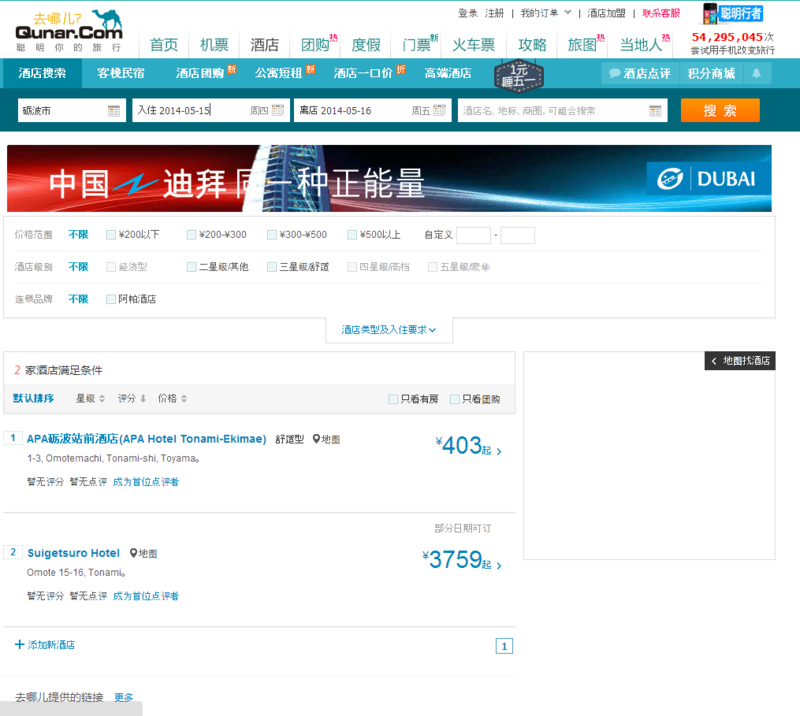Go to results page 1

504,646
